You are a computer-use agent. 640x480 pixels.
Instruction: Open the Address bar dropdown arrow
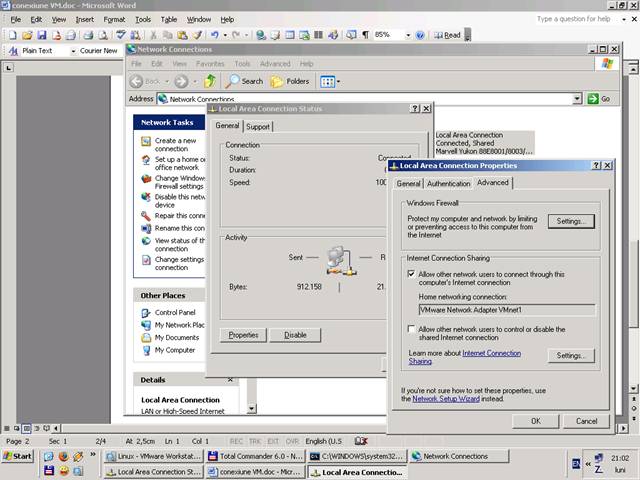(x=577, y=99)
